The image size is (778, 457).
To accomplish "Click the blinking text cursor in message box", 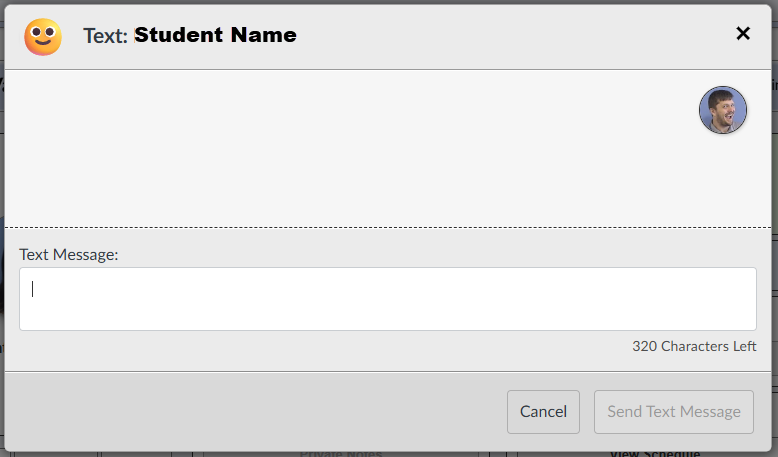I will (32, 289).
